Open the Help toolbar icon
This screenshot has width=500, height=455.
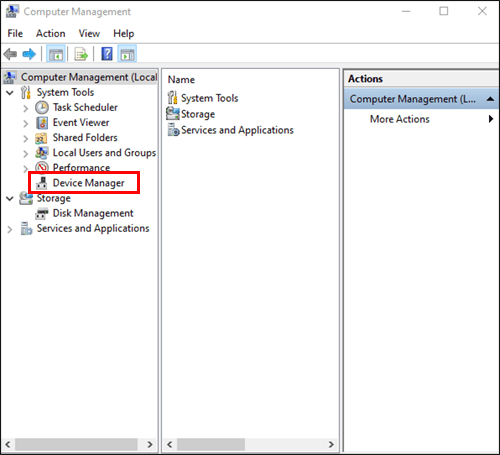[x=107, y=54]
